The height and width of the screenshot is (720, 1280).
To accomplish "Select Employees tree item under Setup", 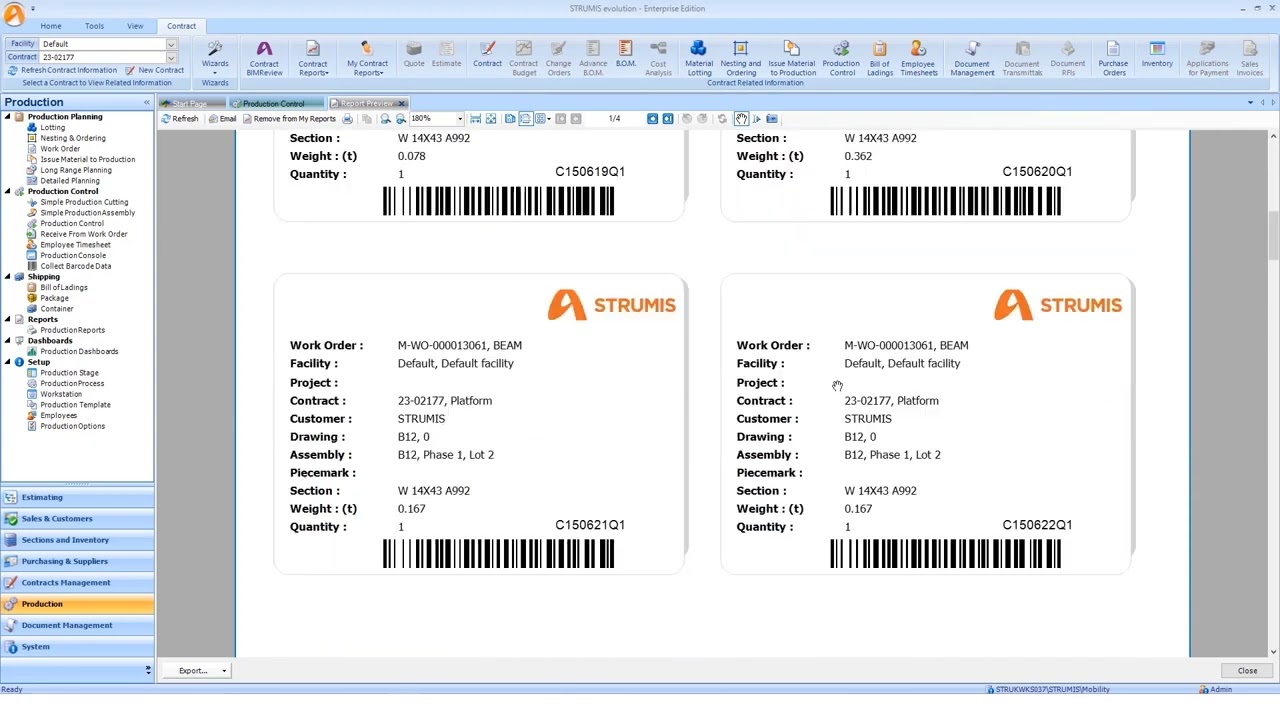I will 58,416.
